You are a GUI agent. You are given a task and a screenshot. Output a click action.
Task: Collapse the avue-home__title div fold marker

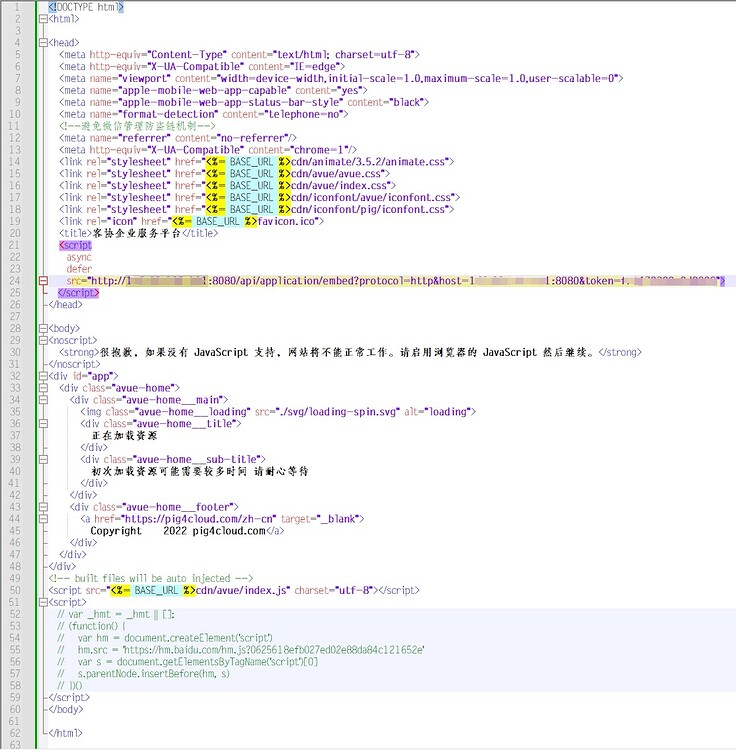click(x=43, y=424)
